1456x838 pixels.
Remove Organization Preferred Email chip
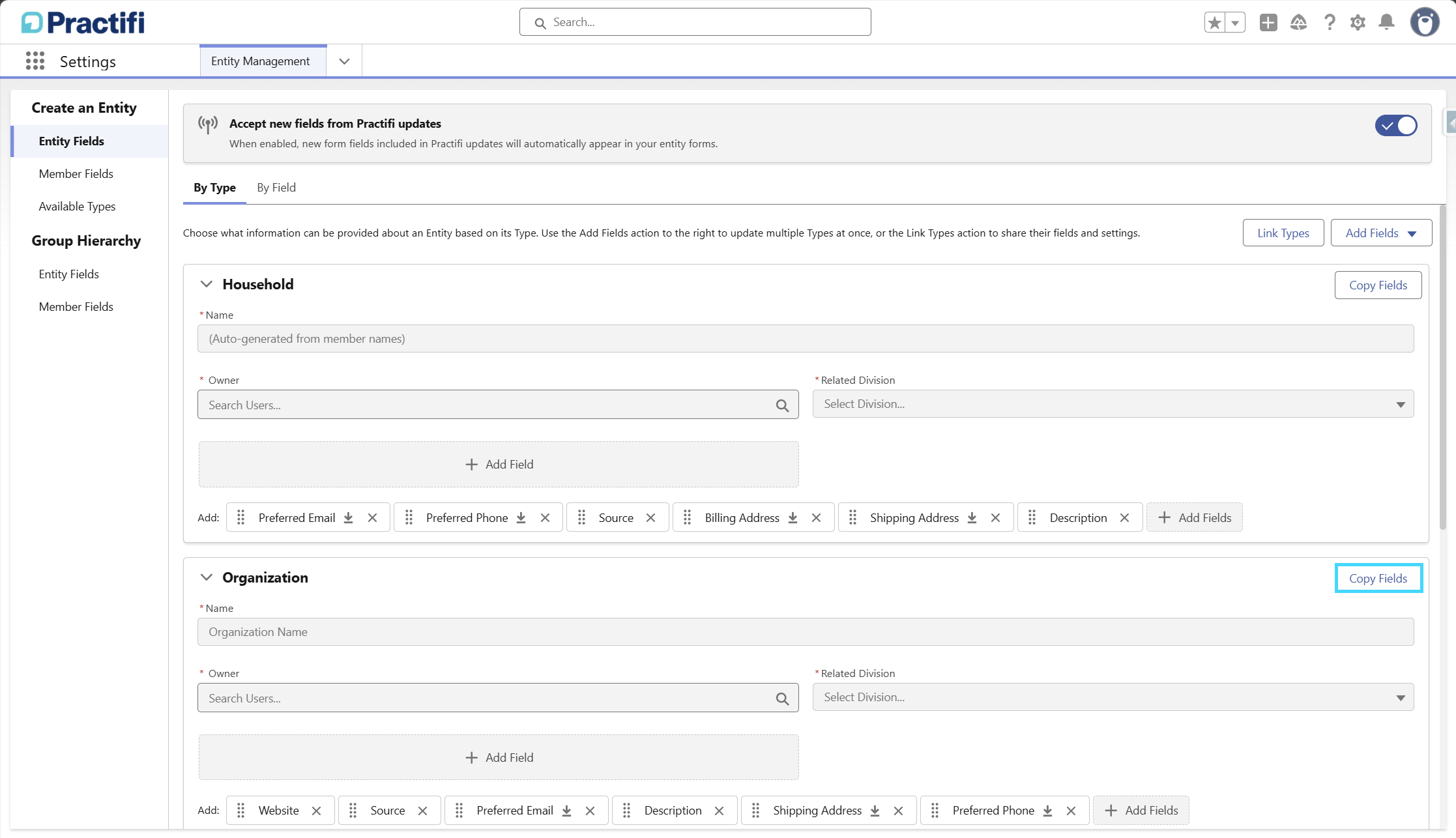[590, 811]
